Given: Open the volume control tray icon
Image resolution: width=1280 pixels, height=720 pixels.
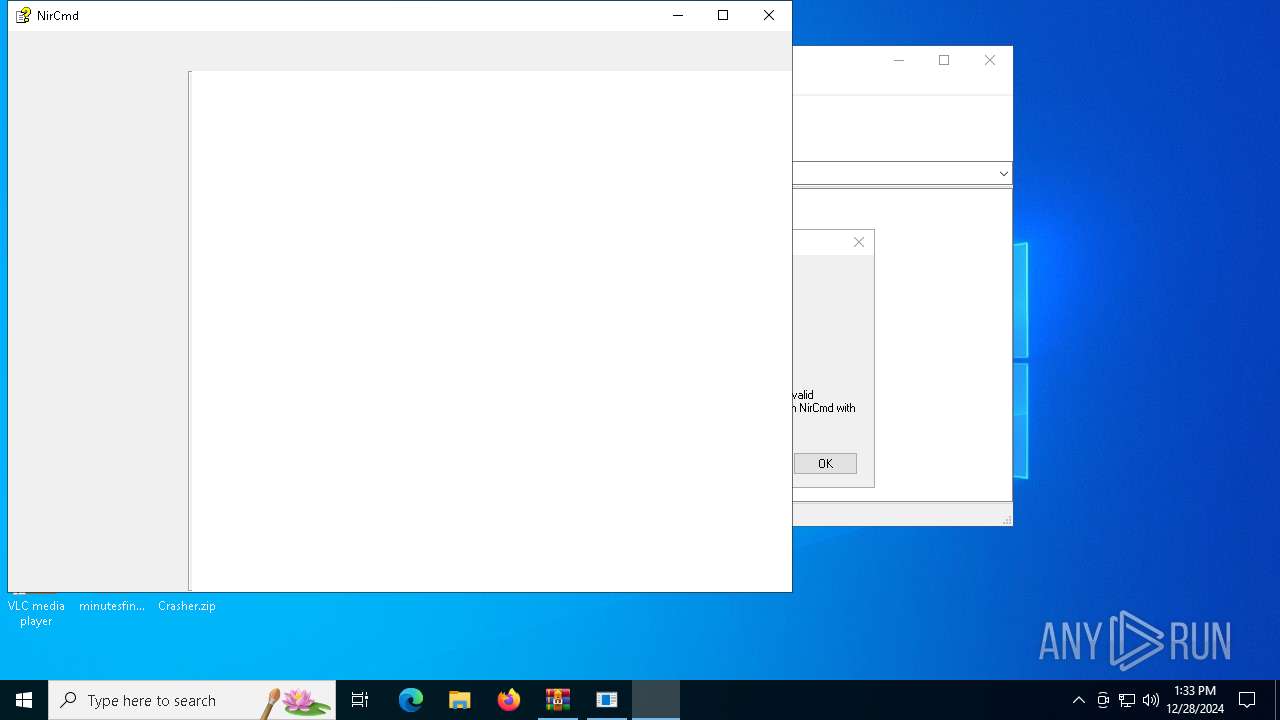Looking at the screenshot, I should coord(1151,700).
